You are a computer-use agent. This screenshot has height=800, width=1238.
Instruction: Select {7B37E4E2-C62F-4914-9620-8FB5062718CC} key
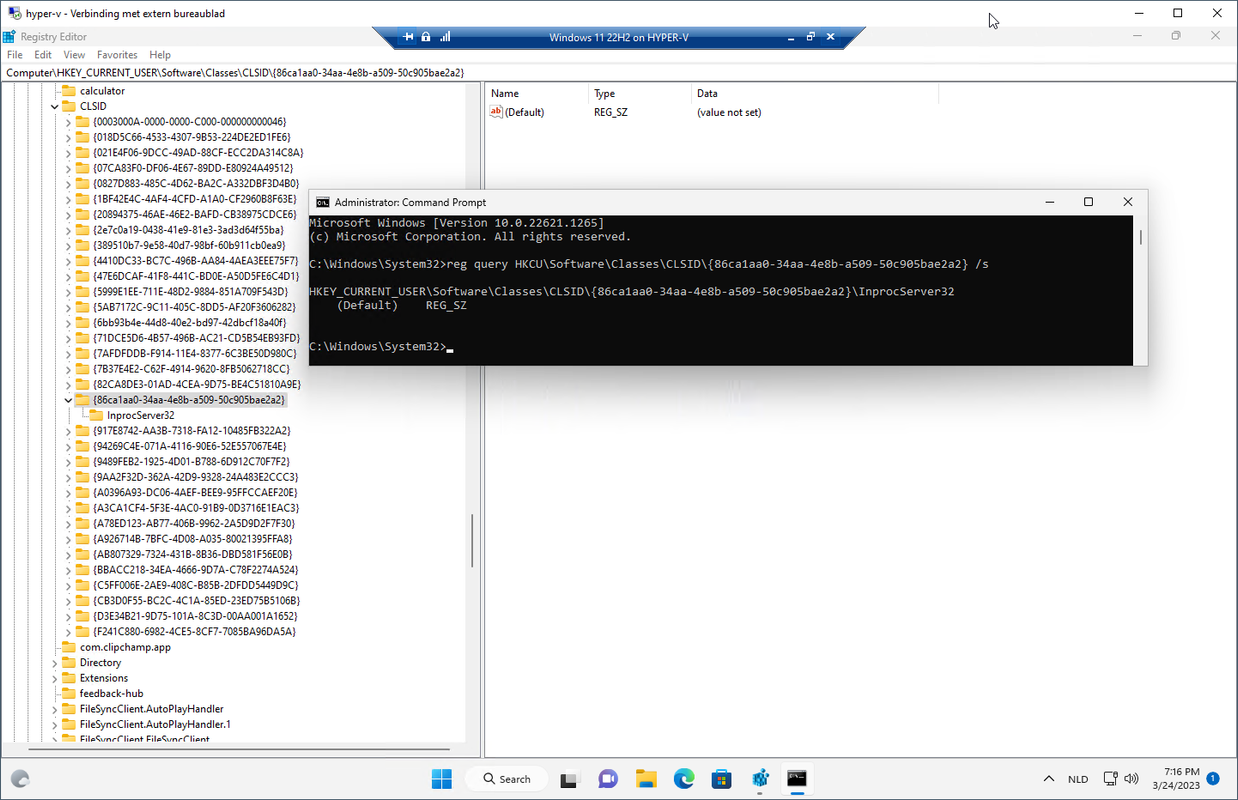(x=191, y=369)
